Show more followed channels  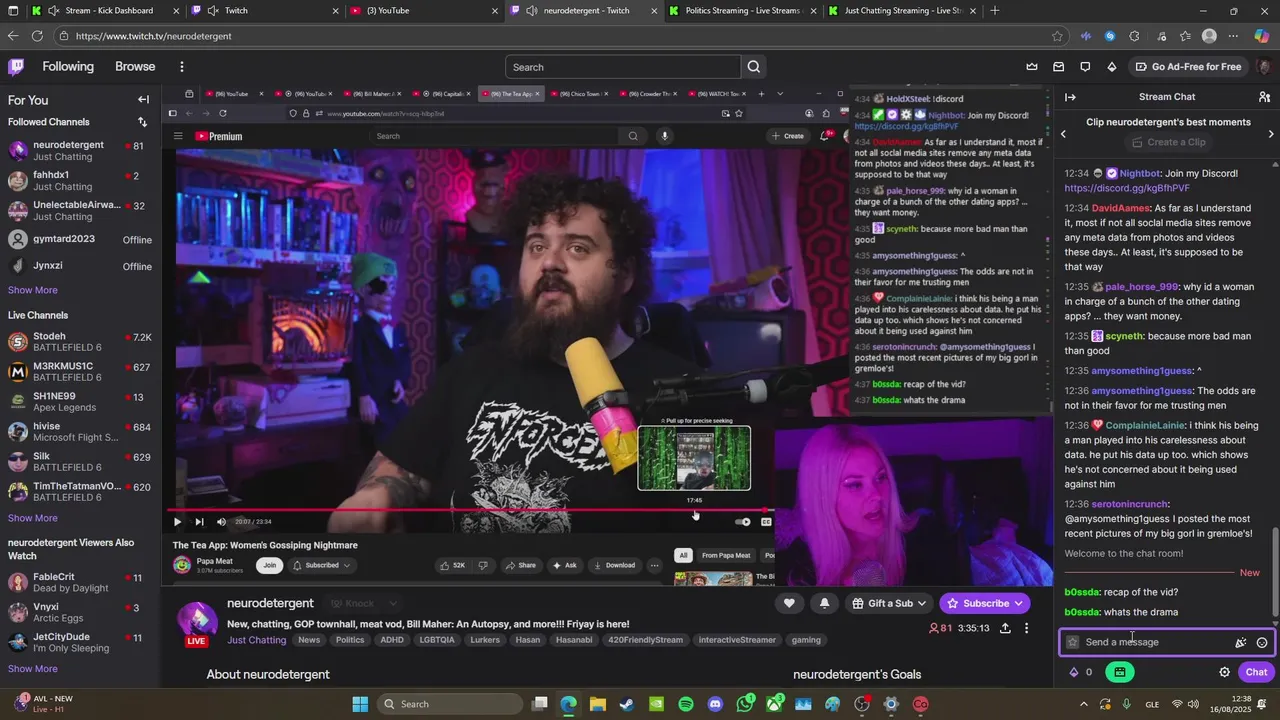(x=33, y=290)
